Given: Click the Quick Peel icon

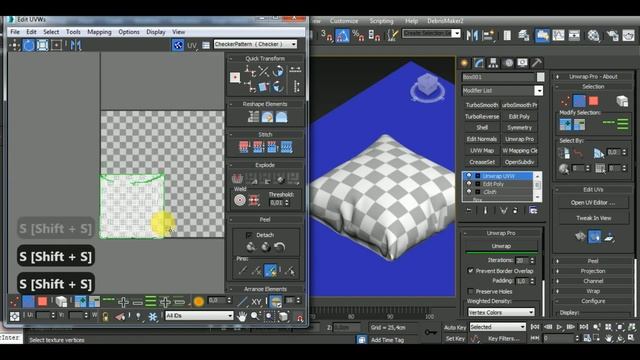Looking at the screenshot, I should pyautogui.click(x=251, y=247).
